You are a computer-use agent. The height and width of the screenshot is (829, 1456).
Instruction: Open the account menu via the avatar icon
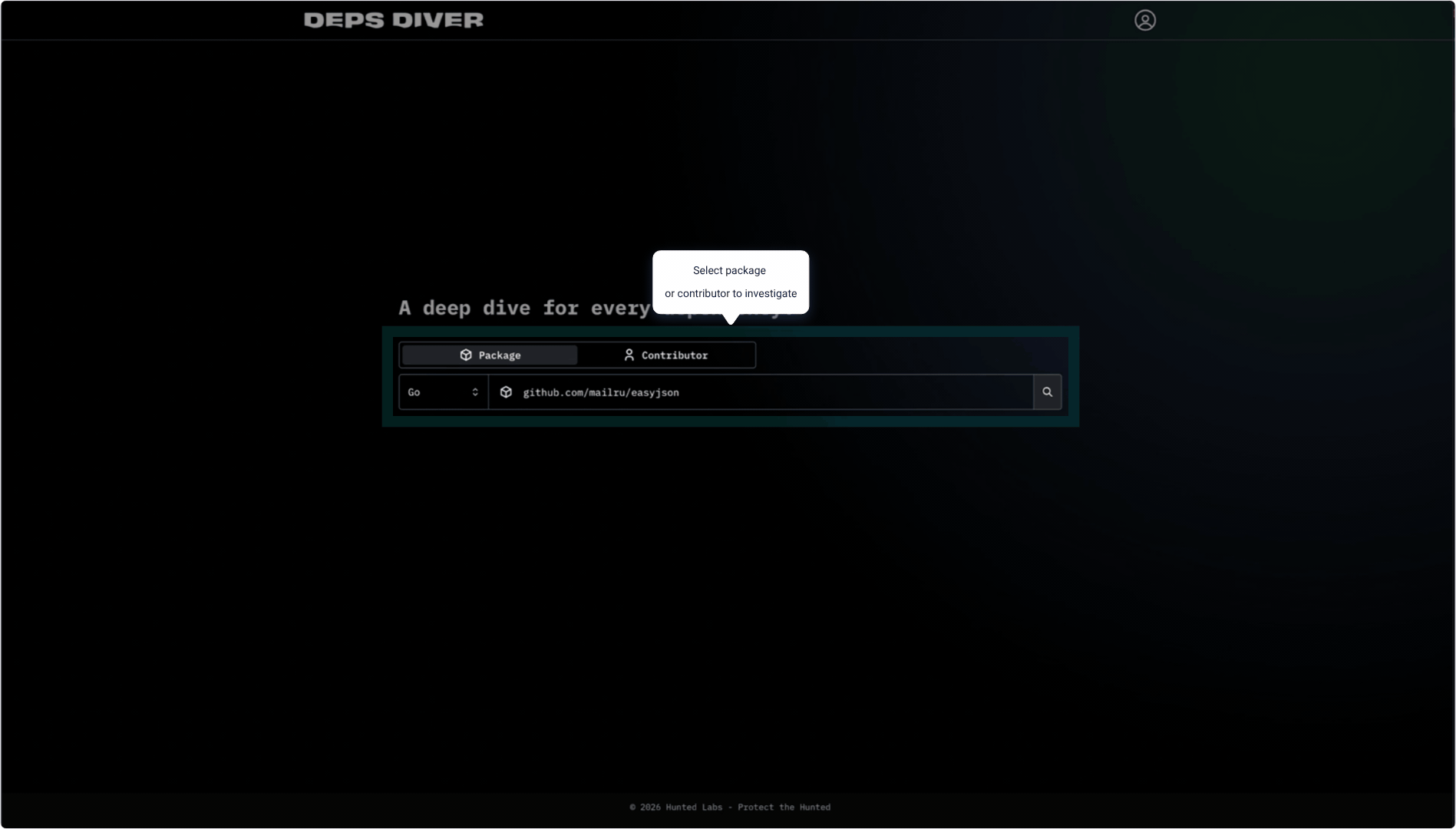(1144, 20)
